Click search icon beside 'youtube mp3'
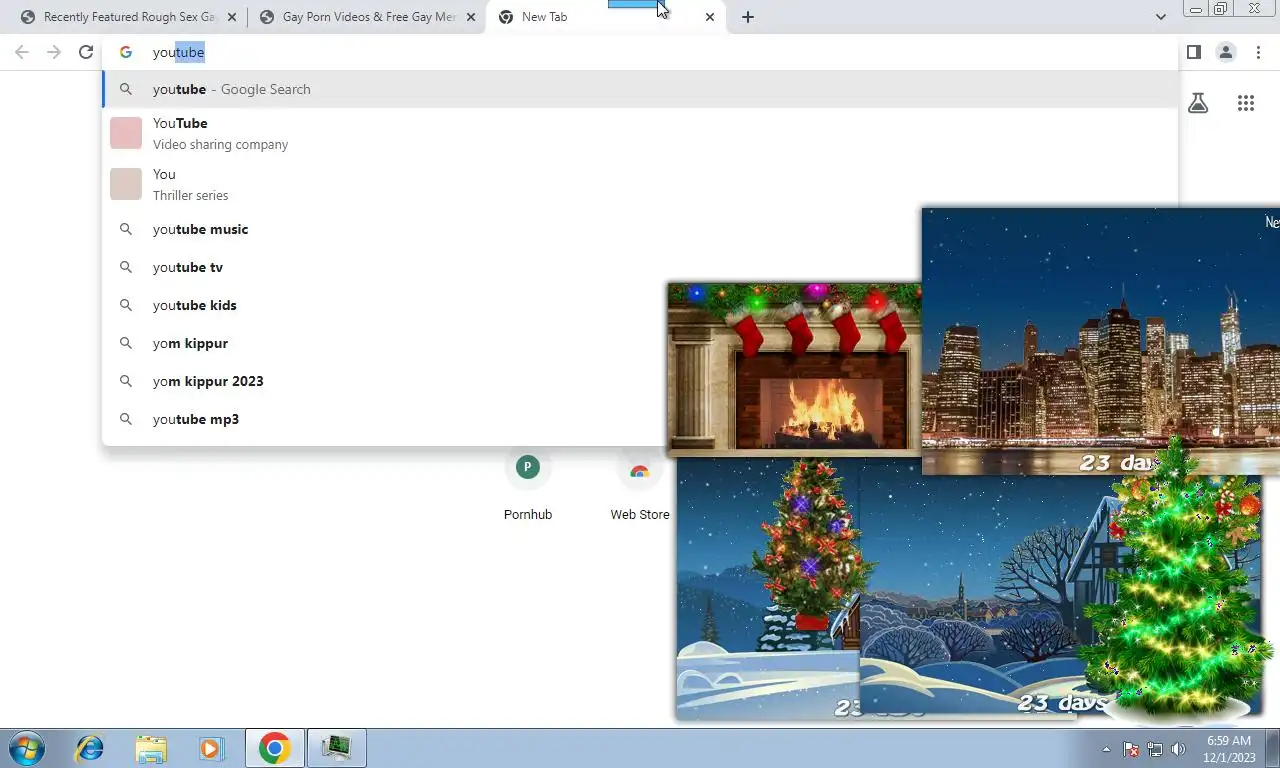 pos(126,419)
